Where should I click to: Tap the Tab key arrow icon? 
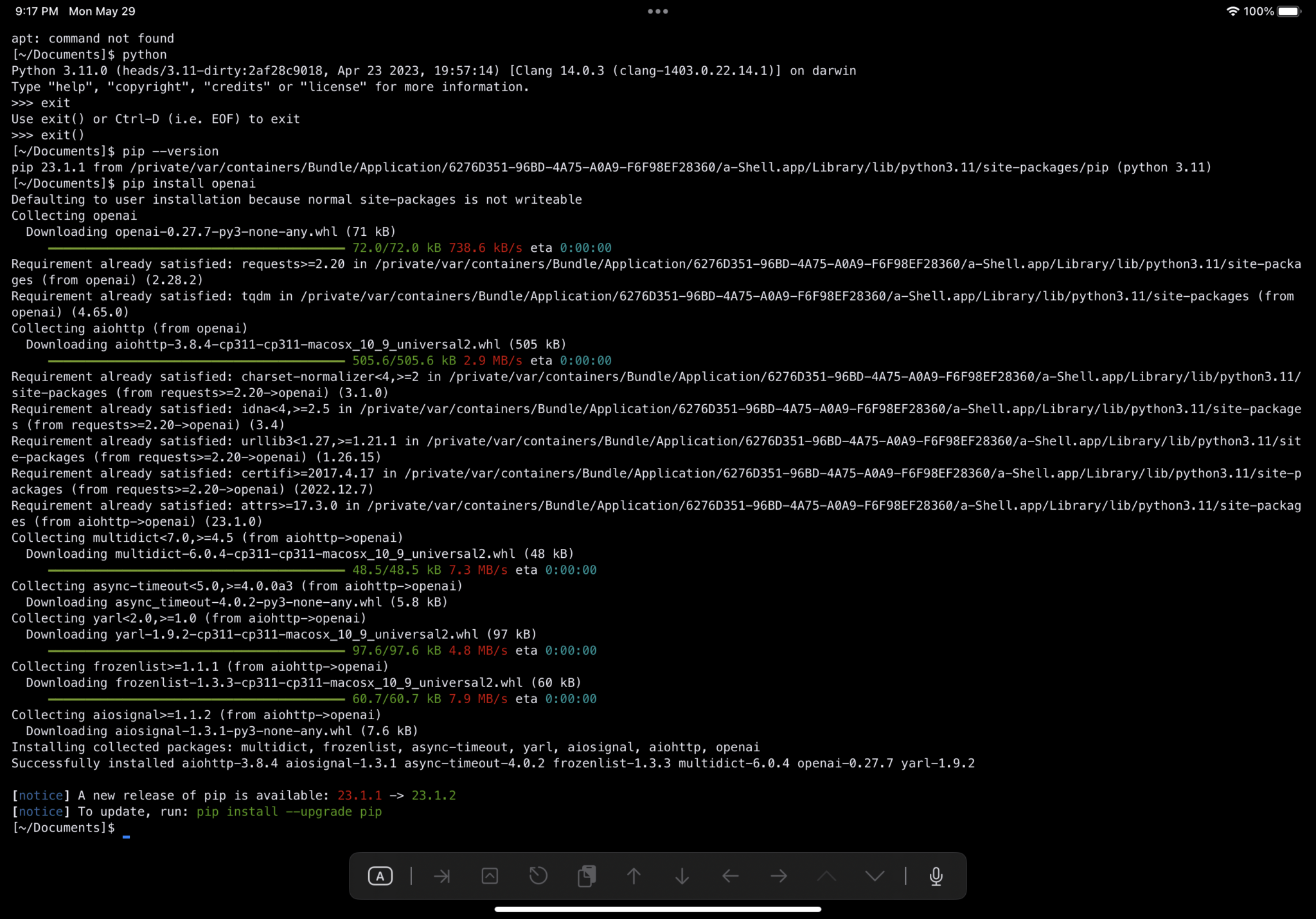click(442, 876)
